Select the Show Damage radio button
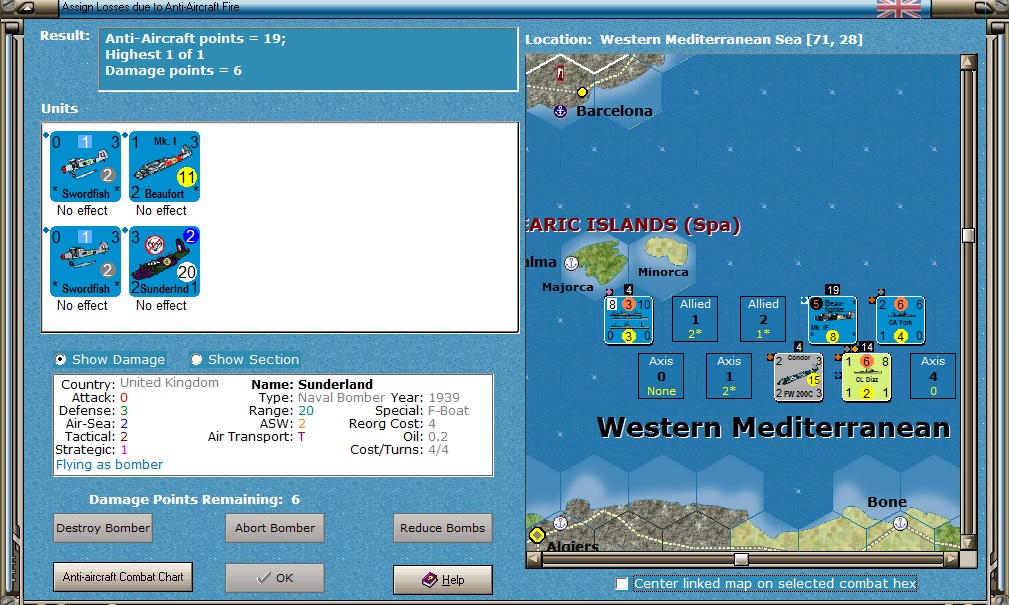 [60, 359]
